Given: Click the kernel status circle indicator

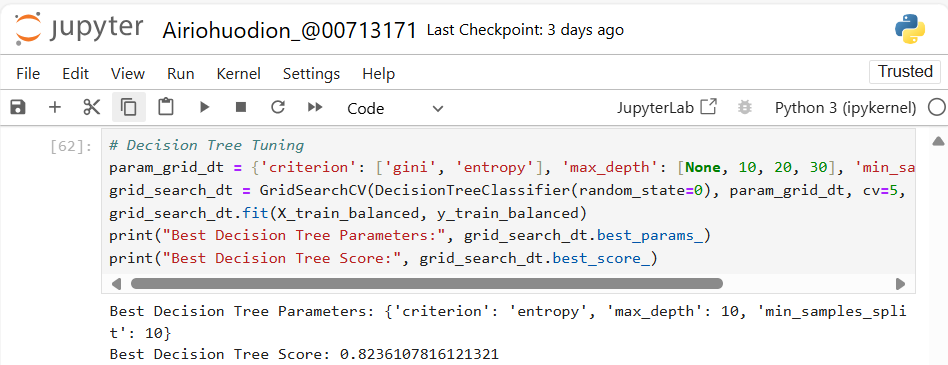Looking at the screenshot, I should [x=936, y=108].
